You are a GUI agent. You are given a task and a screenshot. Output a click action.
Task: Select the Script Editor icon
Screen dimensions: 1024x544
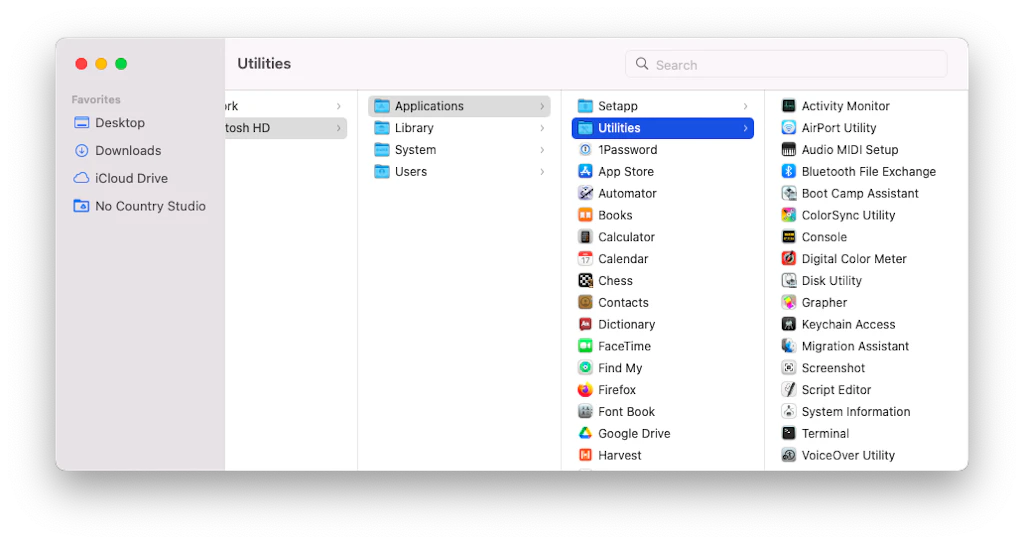pos(788,390)
